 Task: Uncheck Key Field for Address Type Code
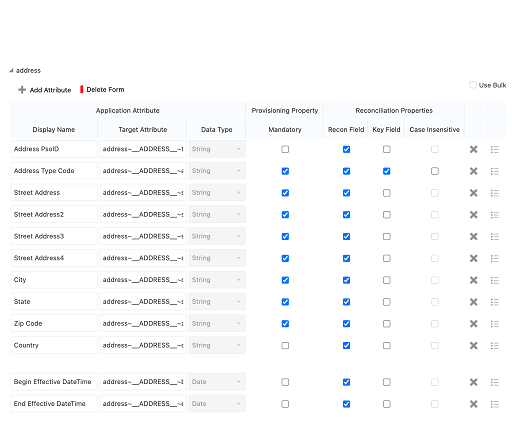[386, 171]
